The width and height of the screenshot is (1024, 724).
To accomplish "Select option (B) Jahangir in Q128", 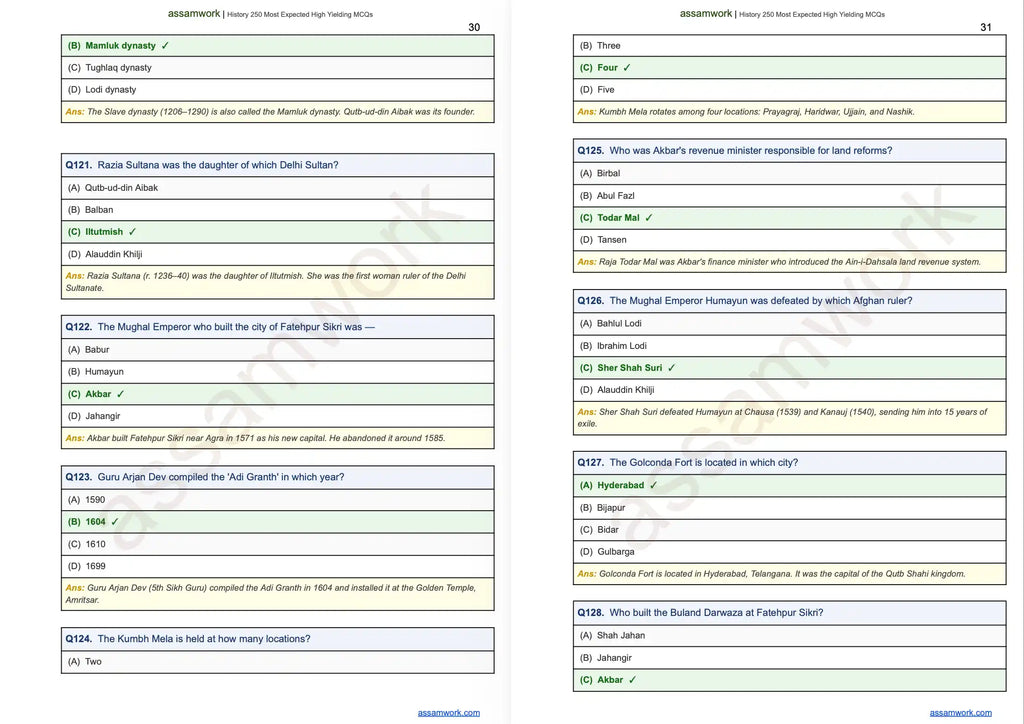I will [x=790, y=658].
